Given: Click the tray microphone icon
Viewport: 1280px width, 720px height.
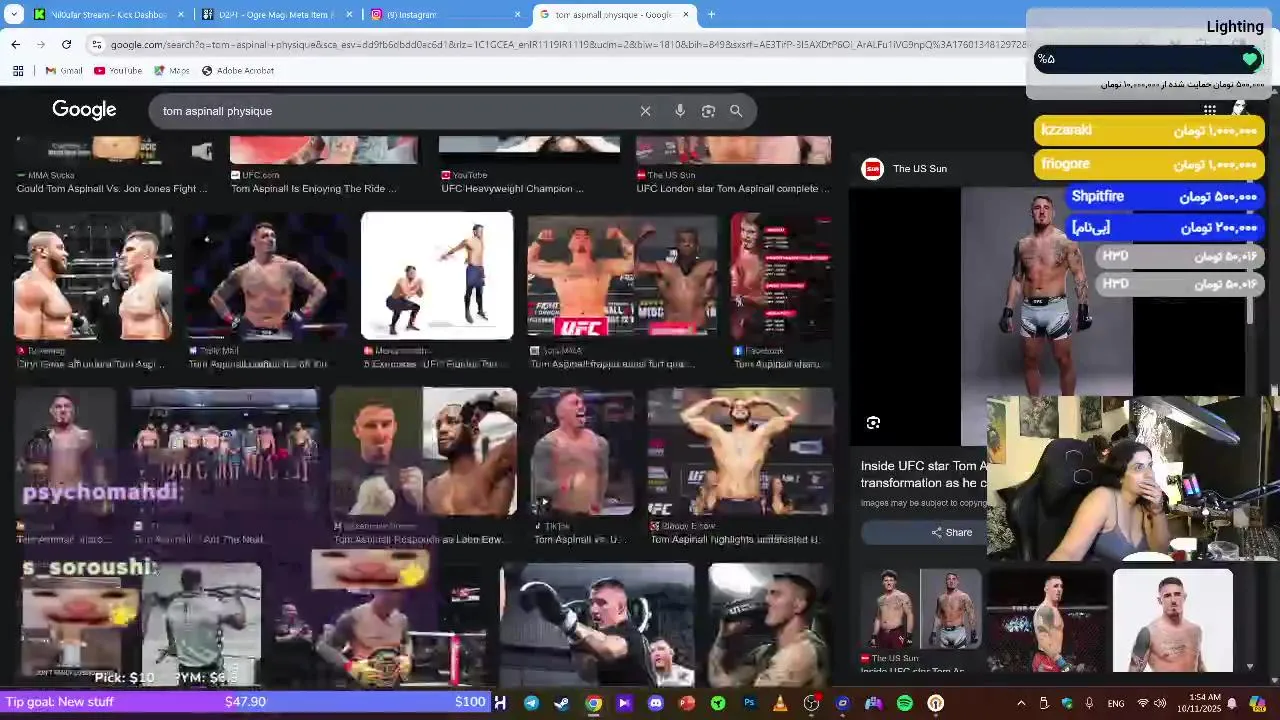Looking at the screenshot, I should coord(1089,703).
